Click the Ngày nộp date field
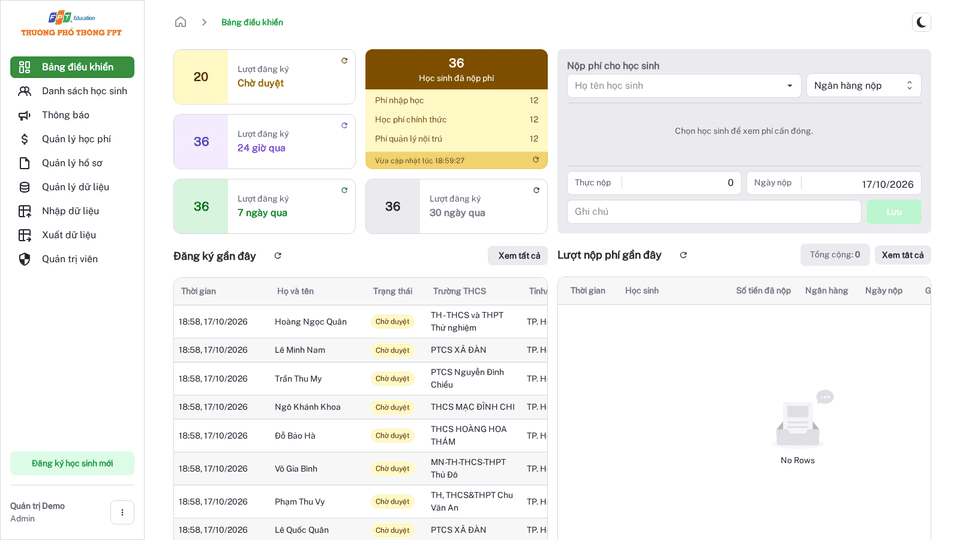 click(833, 183)
